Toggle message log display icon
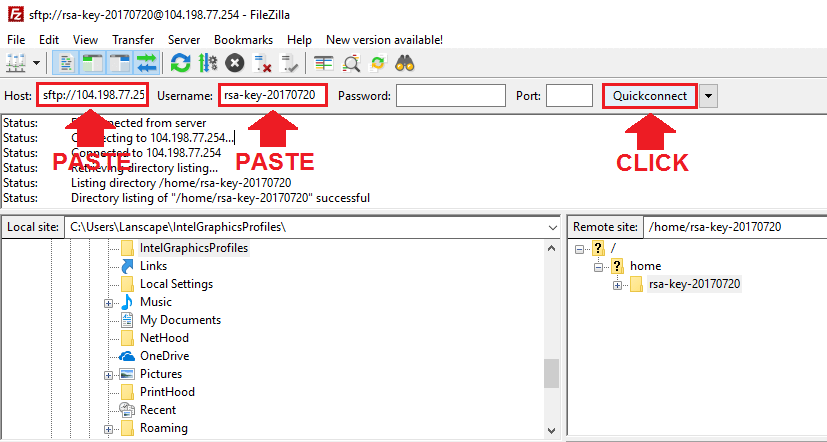The height and width of the screenshot is (442, 827). click(66, 64)
